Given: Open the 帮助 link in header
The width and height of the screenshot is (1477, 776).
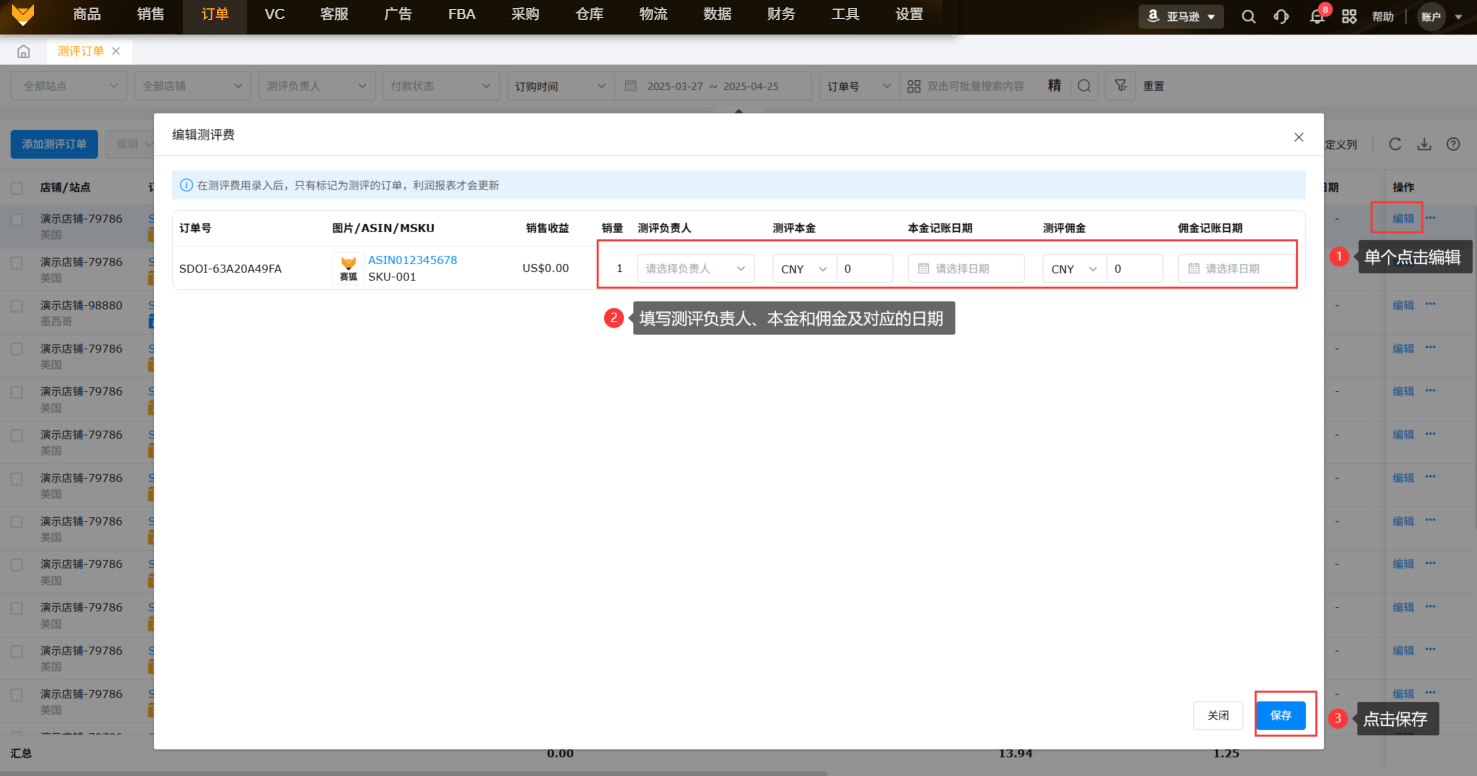Looking at the screenshot, I should 1383,17.
